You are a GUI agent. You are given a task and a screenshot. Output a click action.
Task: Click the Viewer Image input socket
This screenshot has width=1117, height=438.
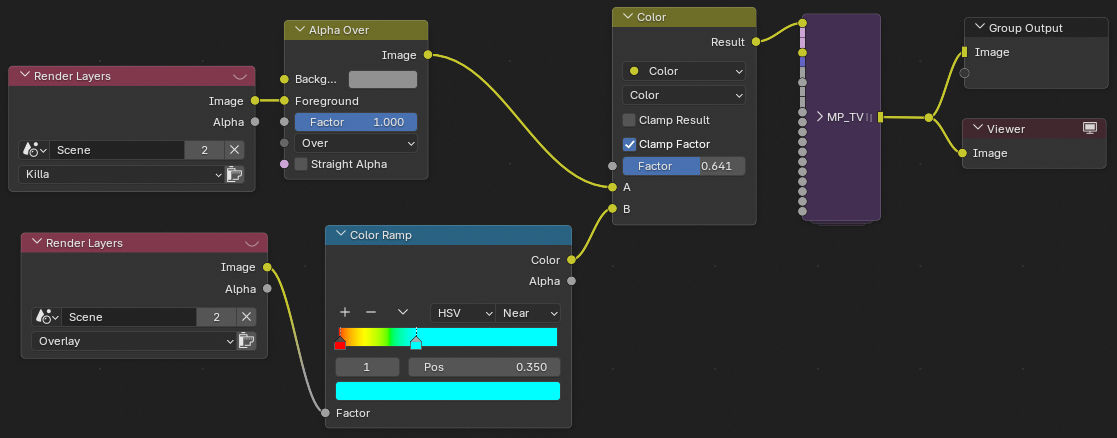(x=962, y=153)
